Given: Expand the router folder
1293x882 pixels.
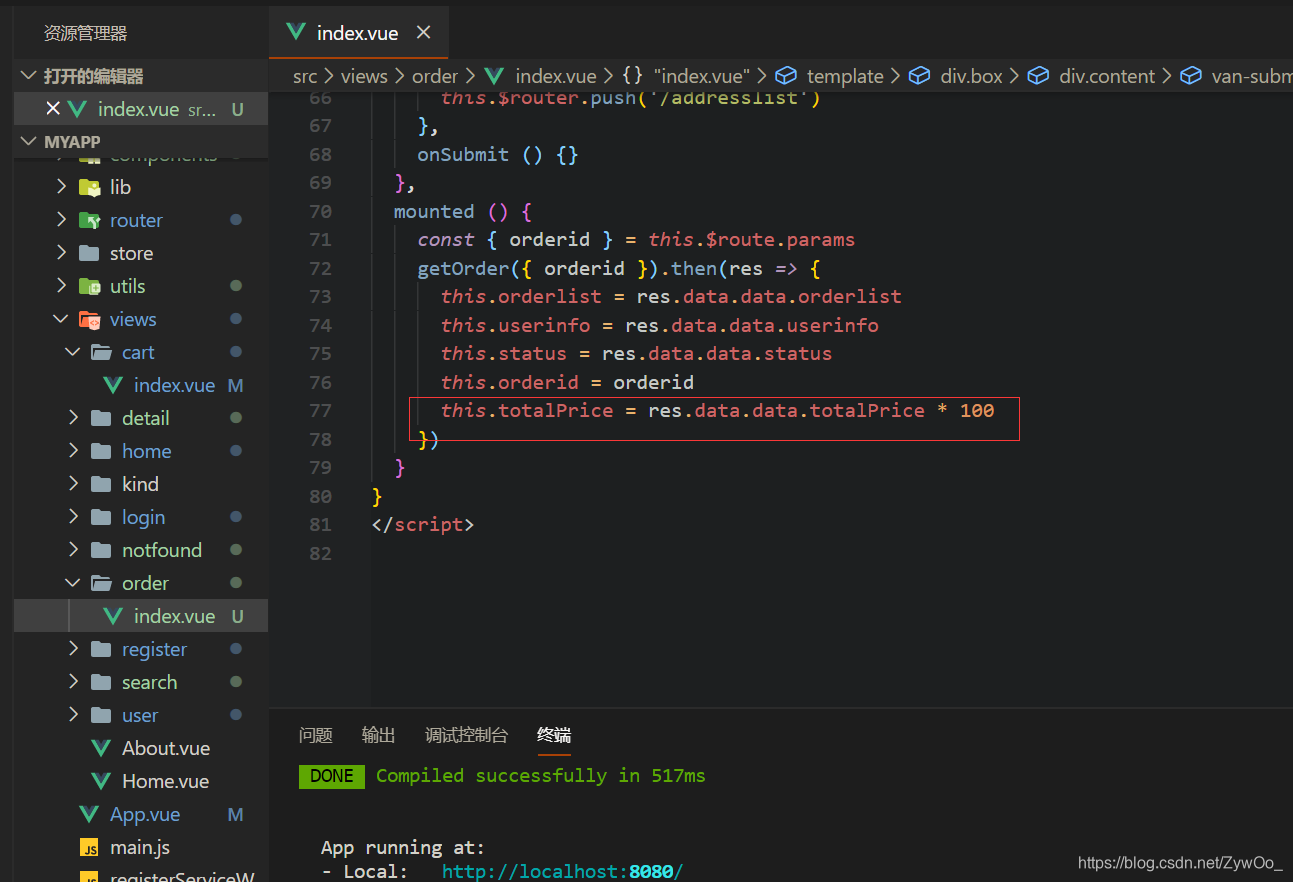Looking at the screenshot, I should (62, 220).
